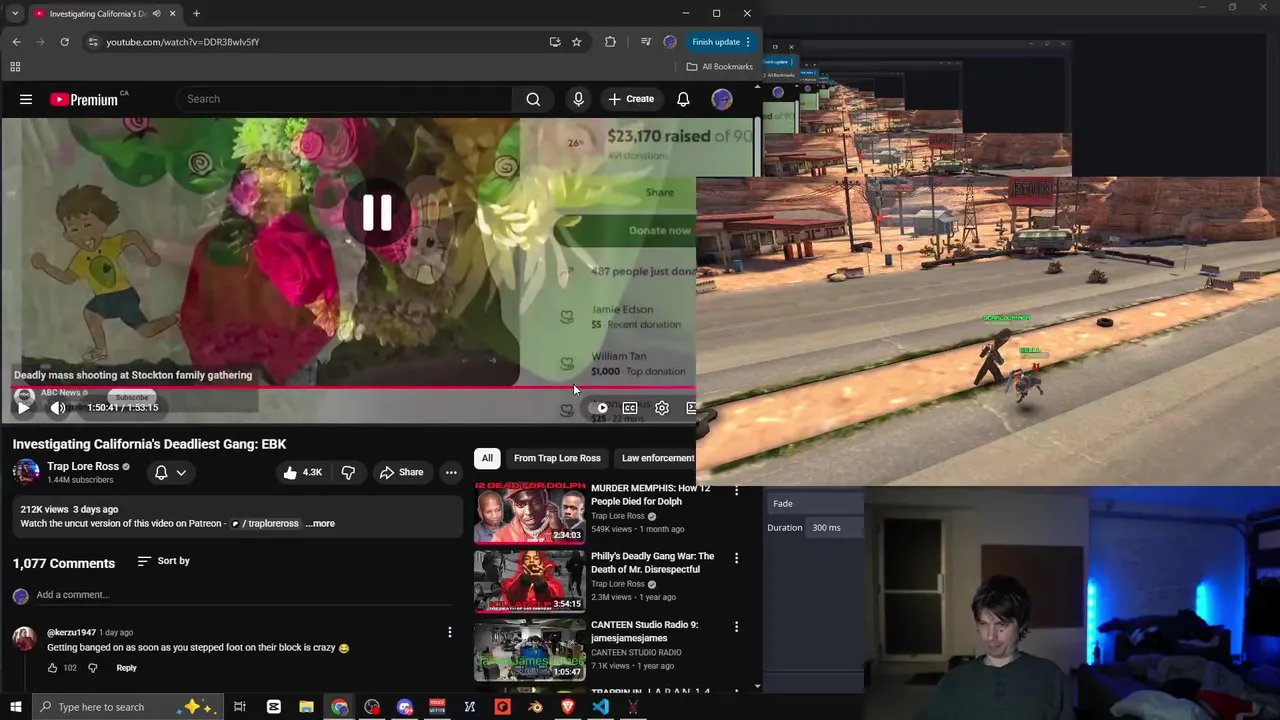This screenshot has height=720, width=1280.
Task: Click the Add a comment field
Action: [x=245, y=595]
